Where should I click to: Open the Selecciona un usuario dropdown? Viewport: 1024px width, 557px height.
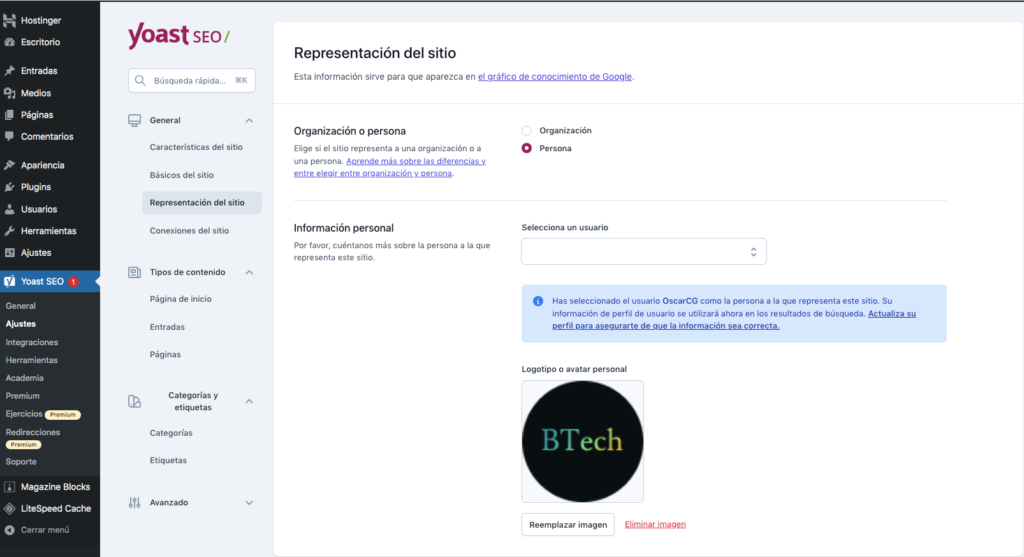coord(643,252)
